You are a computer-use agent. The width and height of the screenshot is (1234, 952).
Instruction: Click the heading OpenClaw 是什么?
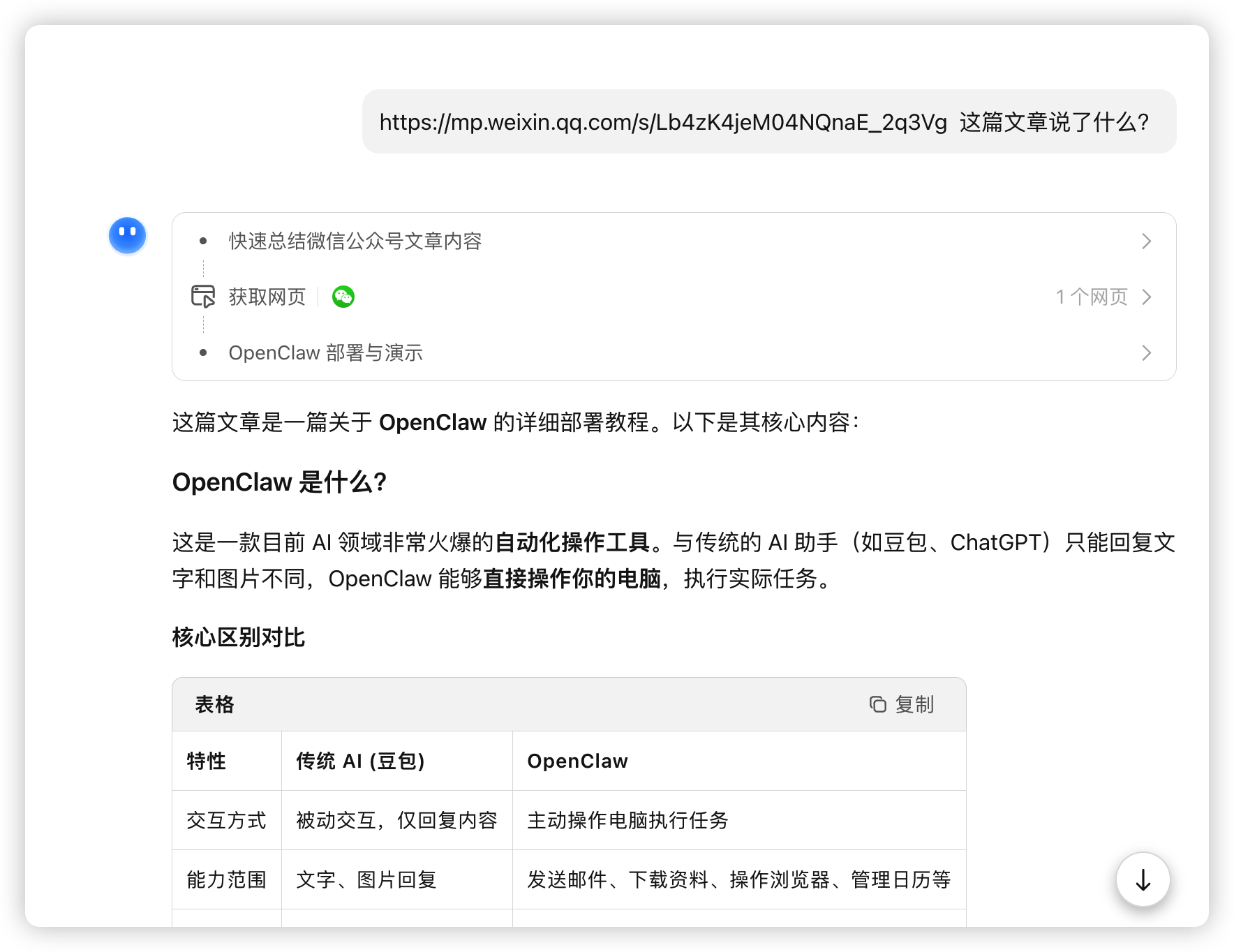tap(279, 482)
